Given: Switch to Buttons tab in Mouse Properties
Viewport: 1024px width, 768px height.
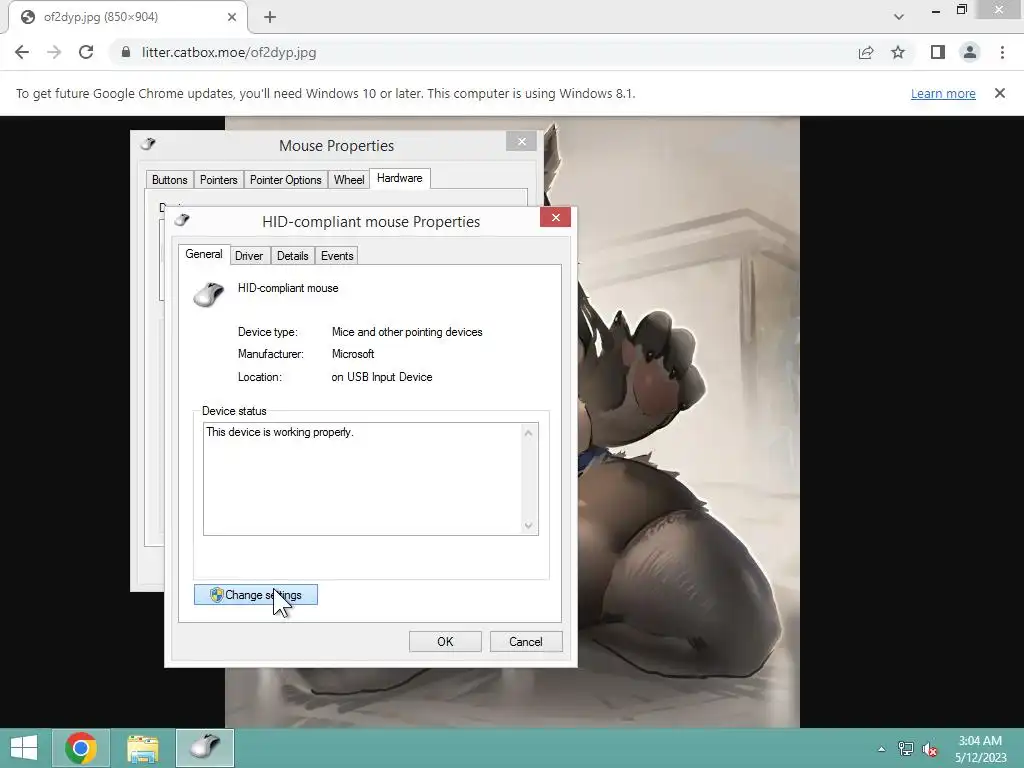Looking at the screenshot, I should click(169, 180).
